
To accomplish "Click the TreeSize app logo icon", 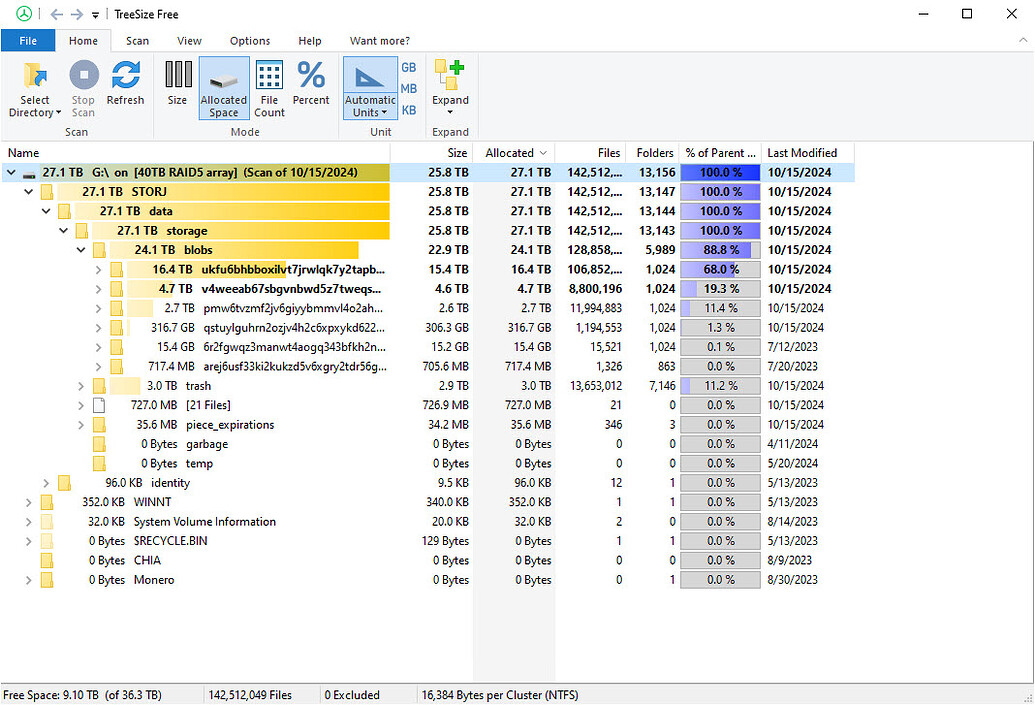I will 24,14.
